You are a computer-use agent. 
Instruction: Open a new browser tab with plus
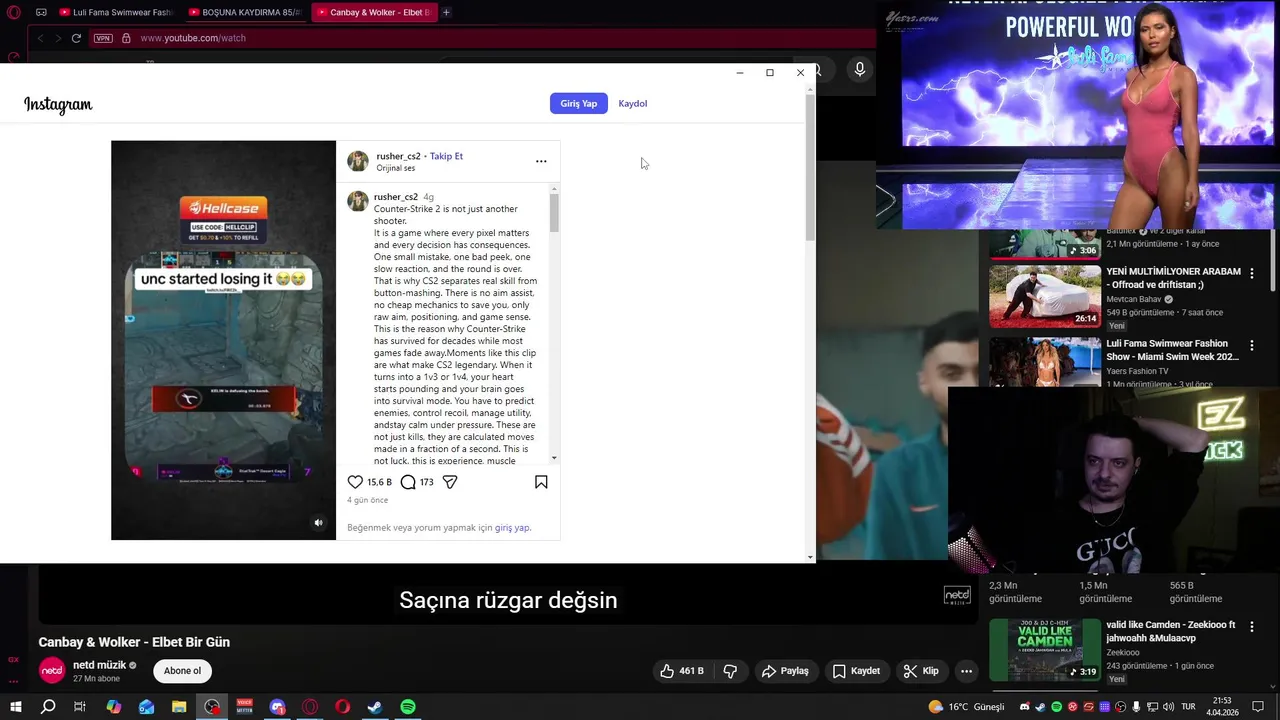tap(446, 12)
